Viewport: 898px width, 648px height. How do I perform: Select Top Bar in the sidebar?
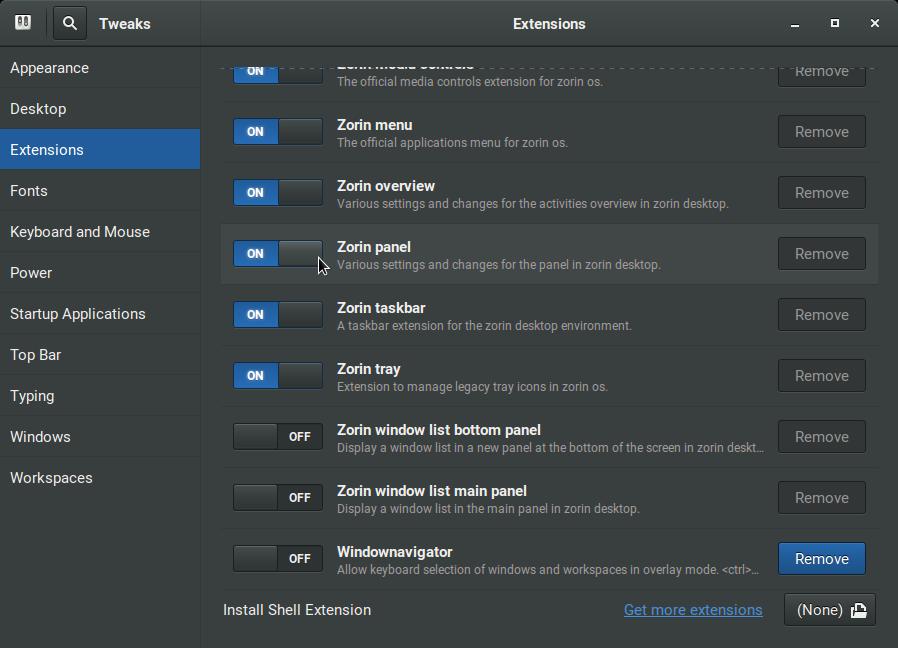pyautogui.click(x=36, y=355)
